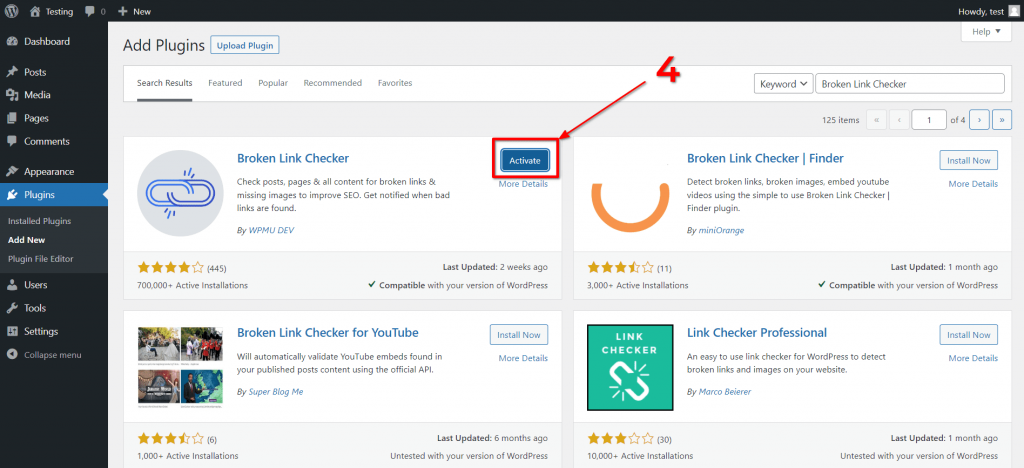Open the Comments sidebar item
The height and width of the screenshot is (468, 1024).
pos(46,142)
